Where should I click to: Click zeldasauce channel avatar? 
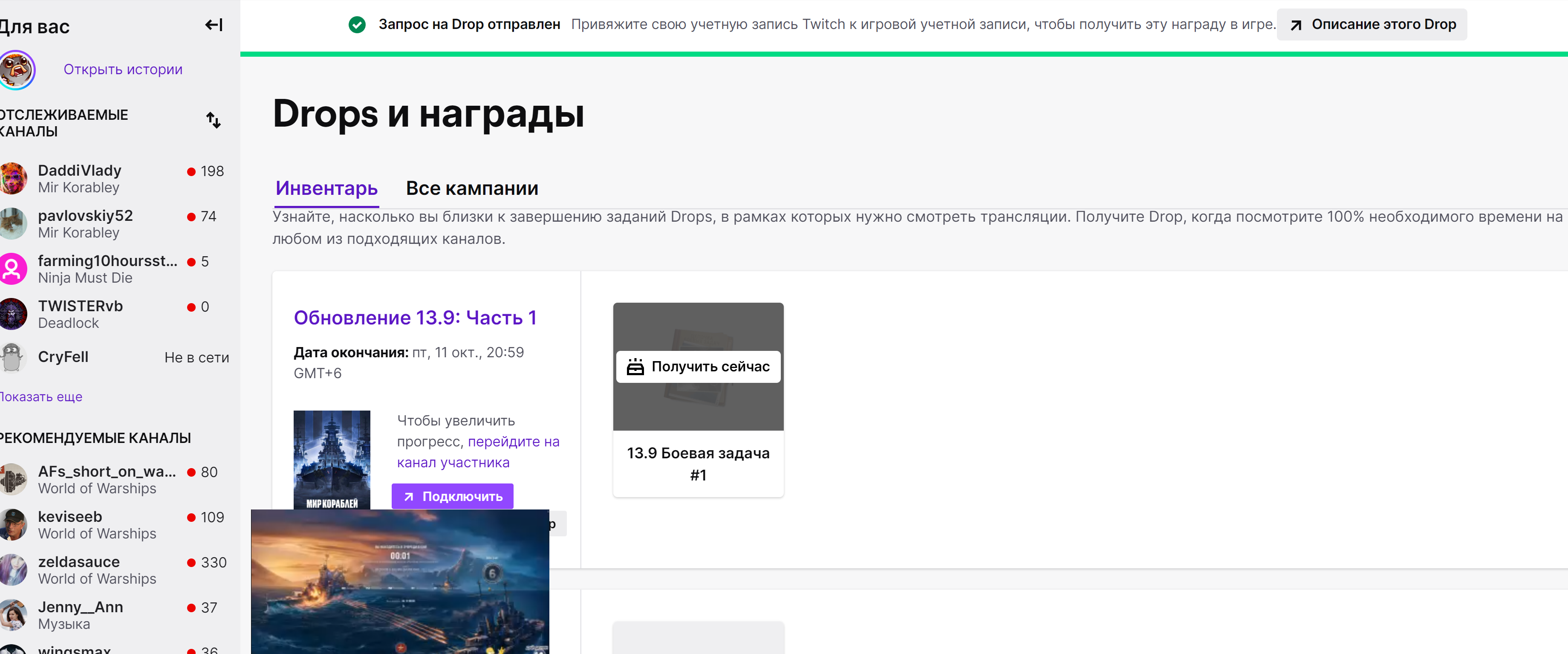13,569
